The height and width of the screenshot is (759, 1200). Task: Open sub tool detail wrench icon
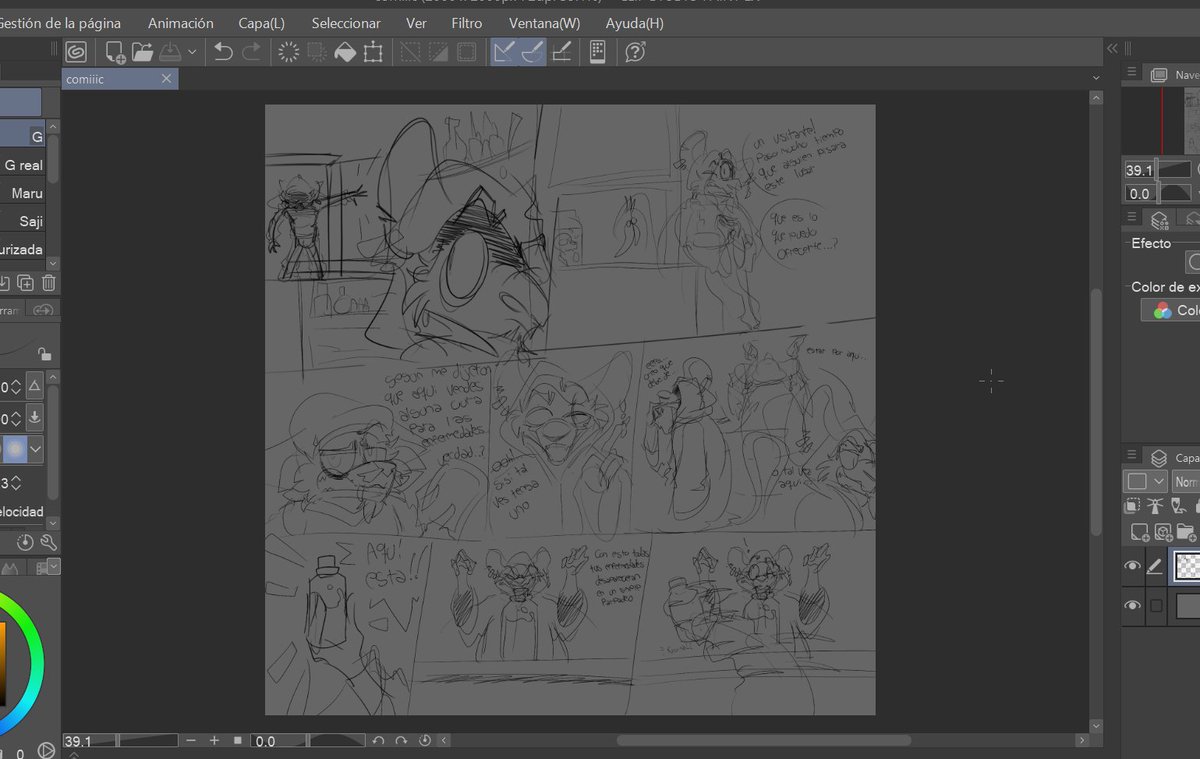point(48,543)
